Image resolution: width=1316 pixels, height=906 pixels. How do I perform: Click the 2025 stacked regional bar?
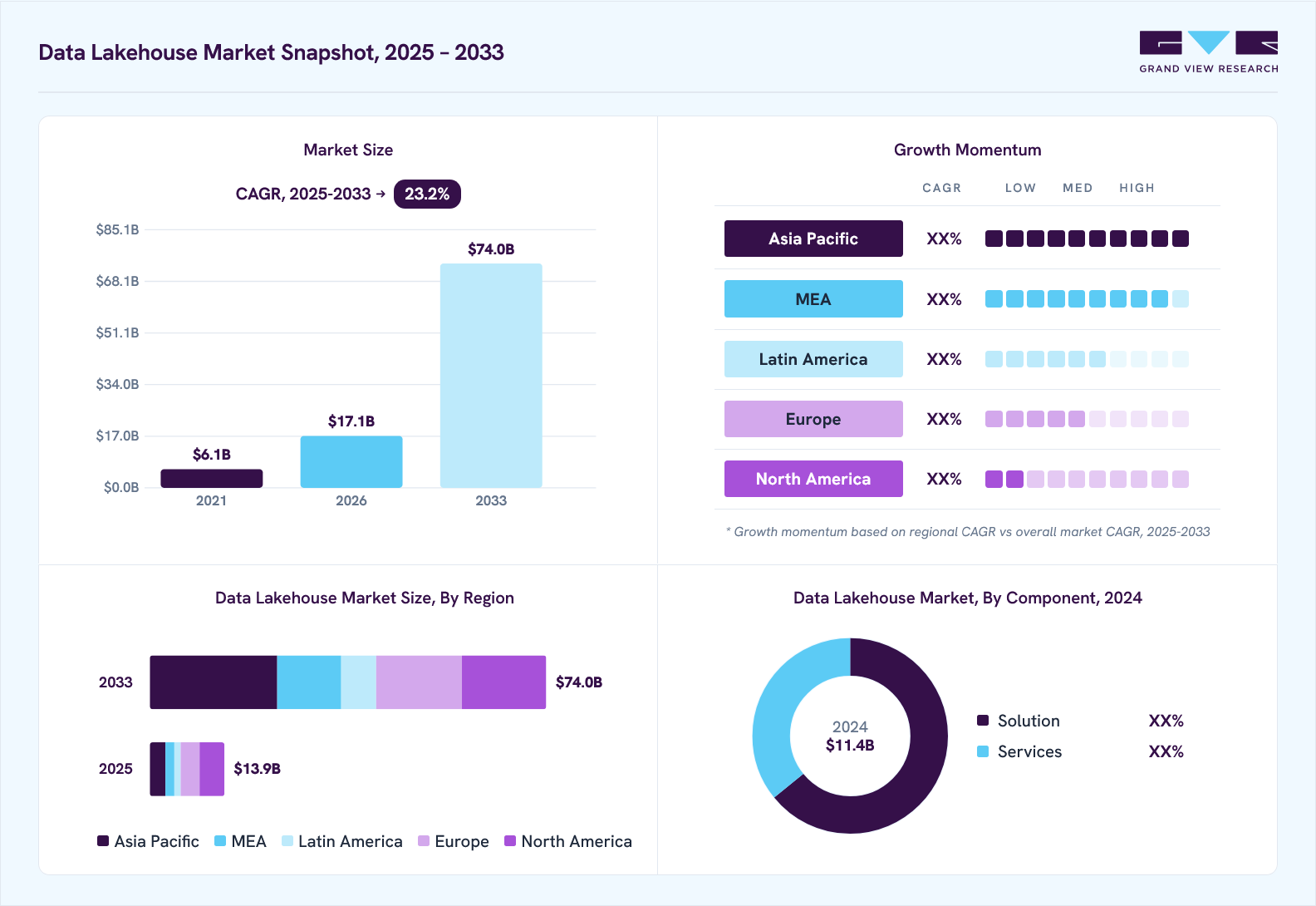pyautogui.click(x=187, y=769)
